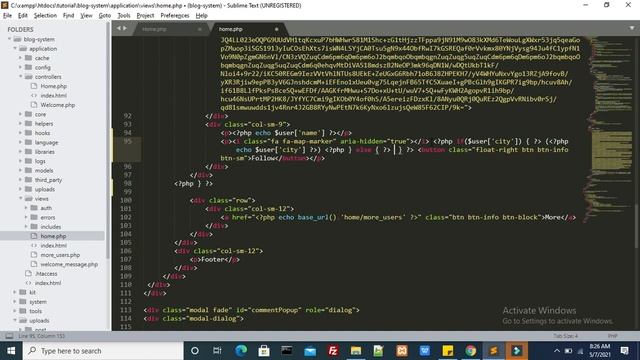This screenshot has height=360, width=640.
Task: Open the Windows Start menu
Action: pos(11,351)
